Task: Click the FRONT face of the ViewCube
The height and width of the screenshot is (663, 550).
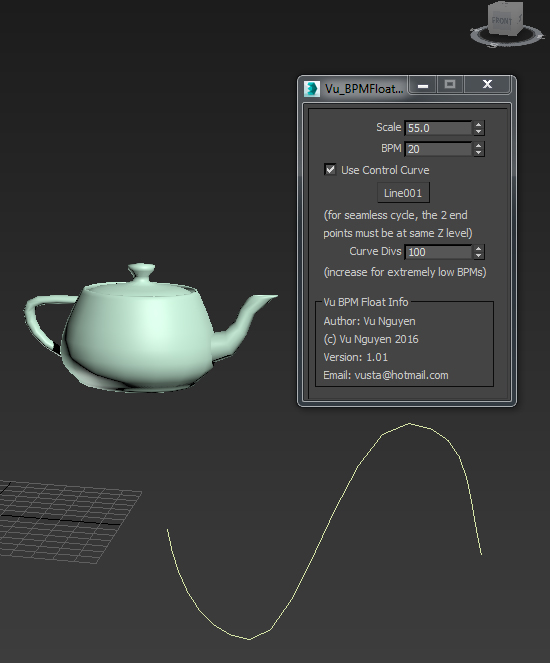Action: 501,20
